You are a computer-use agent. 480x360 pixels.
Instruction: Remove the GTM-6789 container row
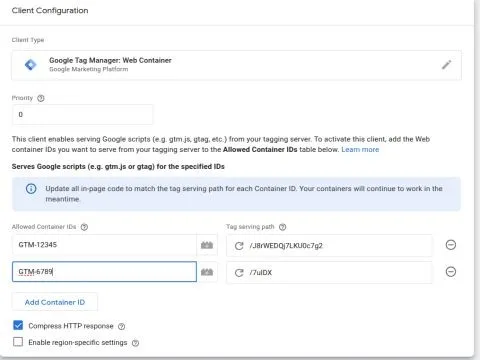coord(451,272)
